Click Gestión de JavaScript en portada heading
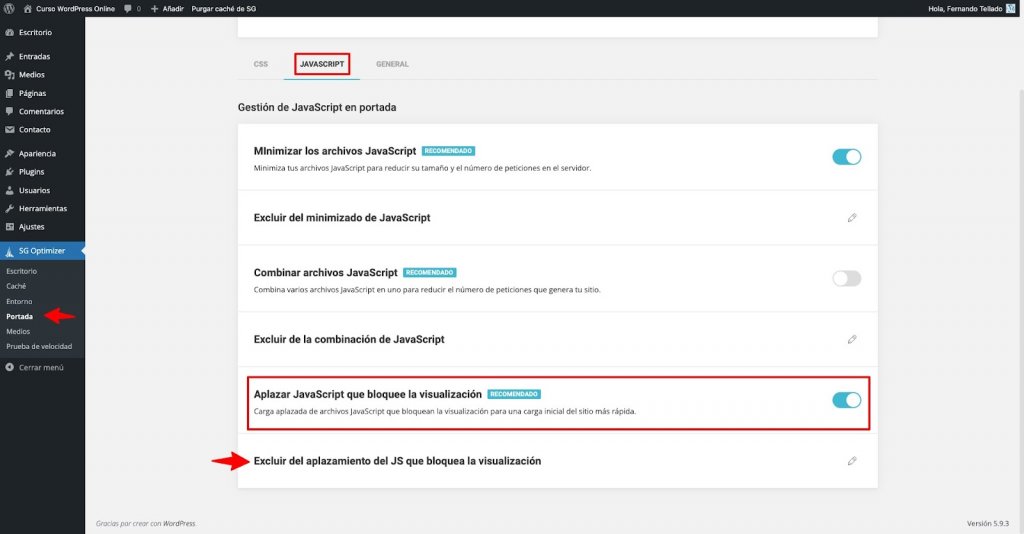Image resolution: width=1024 pixels, height=534 pixels. pos(317,107)
